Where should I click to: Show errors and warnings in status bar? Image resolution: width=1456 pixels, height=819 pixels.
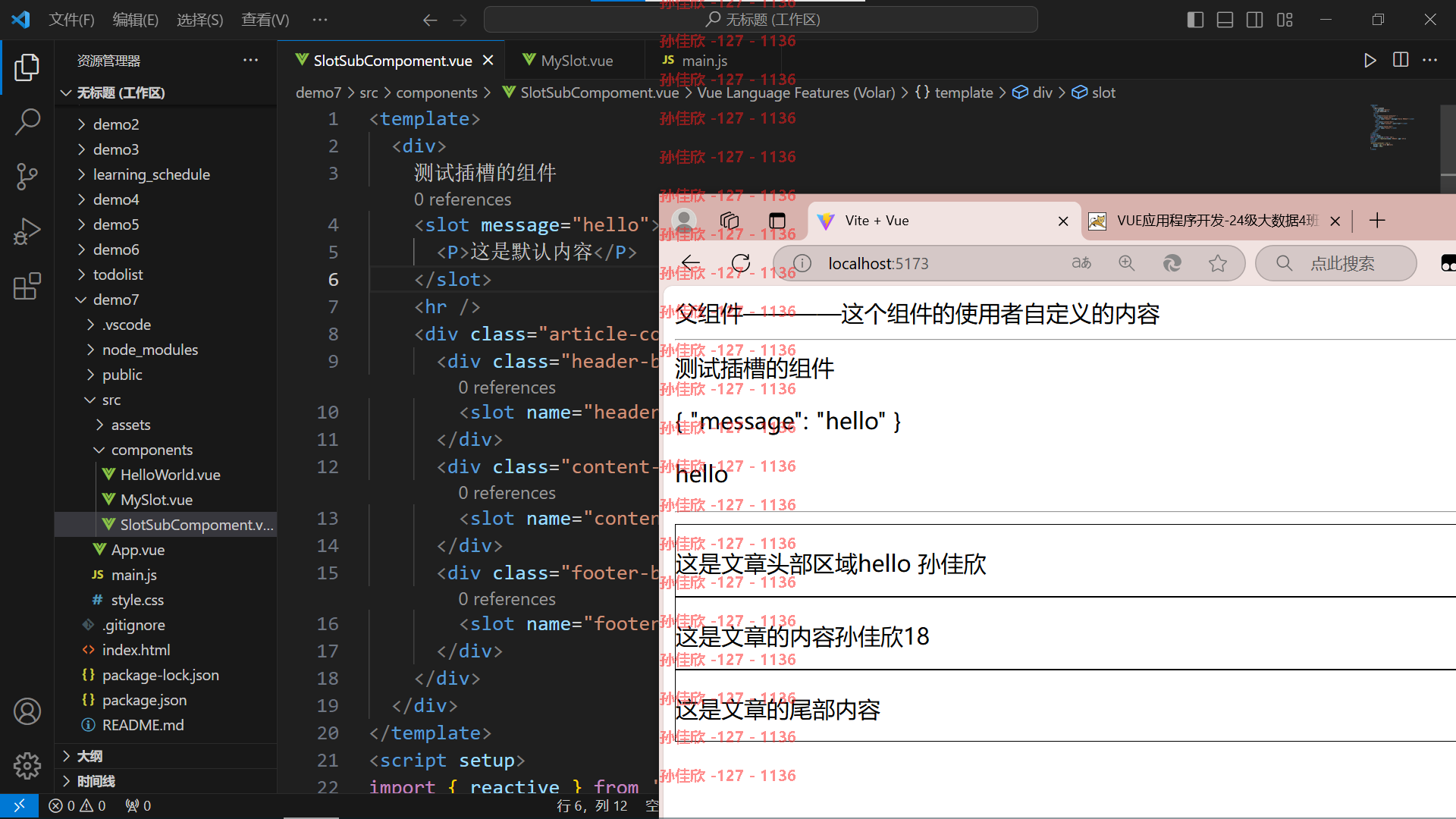click(x=77, y=805)
